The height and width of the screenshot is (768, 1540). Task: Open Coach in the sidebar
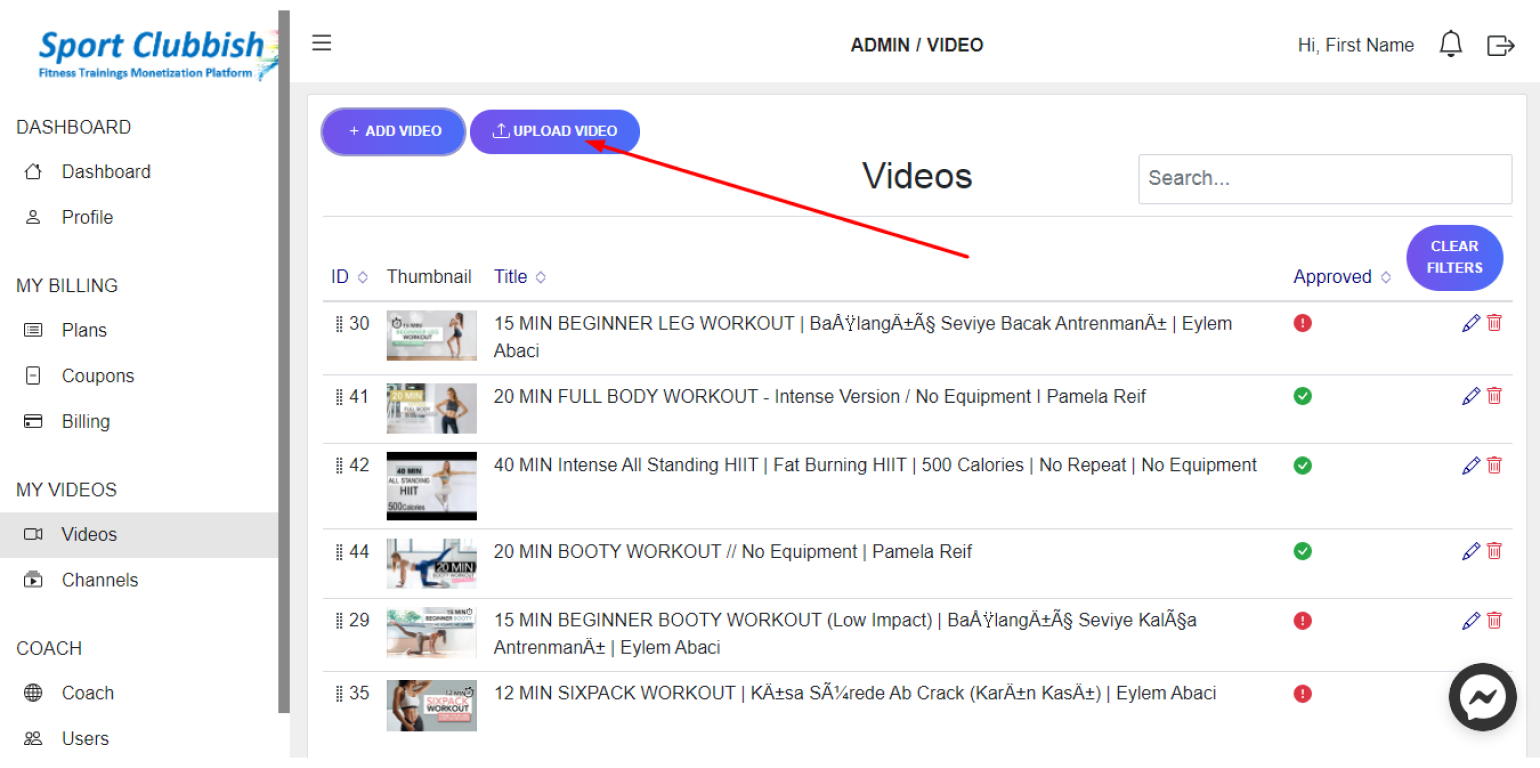(88, 693)
